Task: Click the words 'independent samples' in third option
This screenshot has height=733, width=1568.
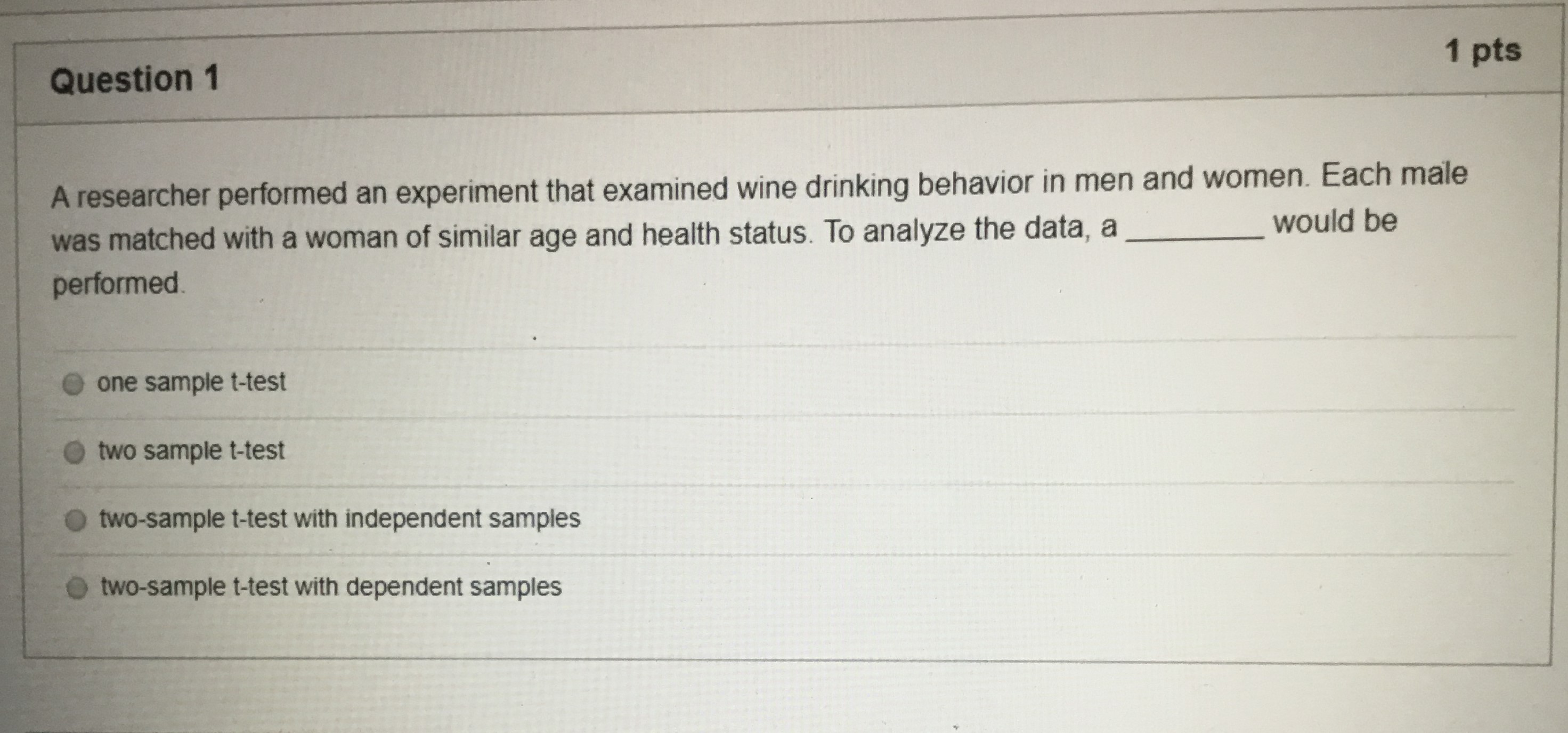Action: tap(462, 519)
